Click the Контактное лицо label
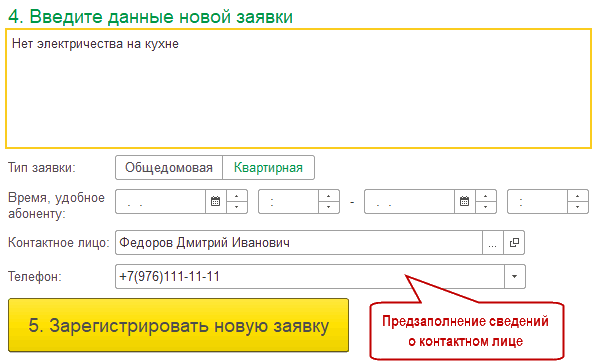This screenshot has width=599, height=363. click(59, 243)
